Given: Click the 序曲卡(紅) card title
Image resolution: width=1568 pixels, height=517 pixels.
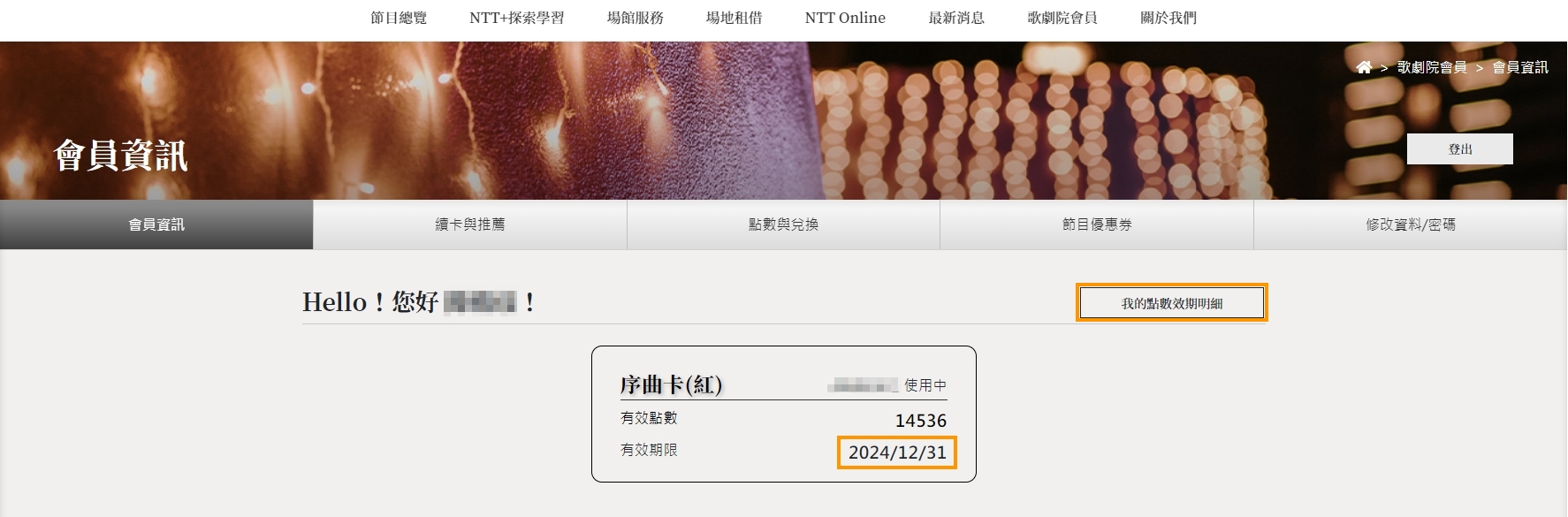Looking at the screenshot, I should (672, 384).
